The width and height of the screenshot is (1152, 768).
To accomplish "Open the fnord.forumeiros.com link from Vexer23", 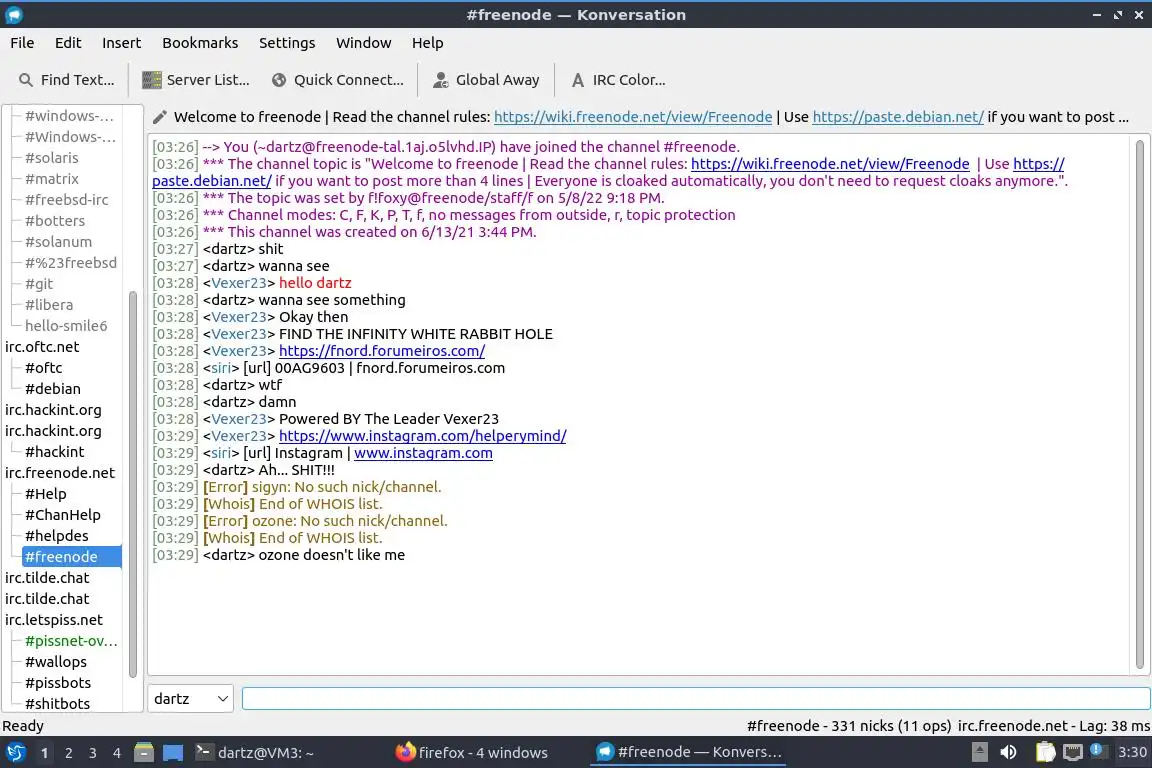I will 382,351.
